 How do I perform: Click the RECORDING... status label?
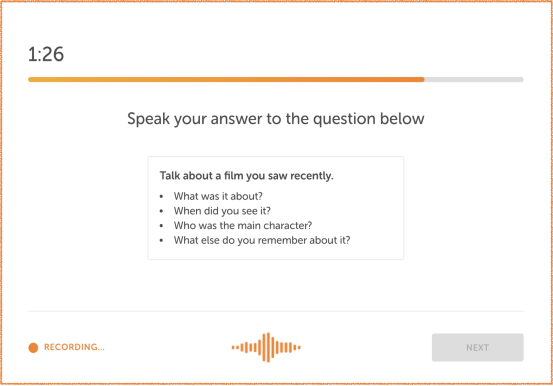[x=74, y=347]
